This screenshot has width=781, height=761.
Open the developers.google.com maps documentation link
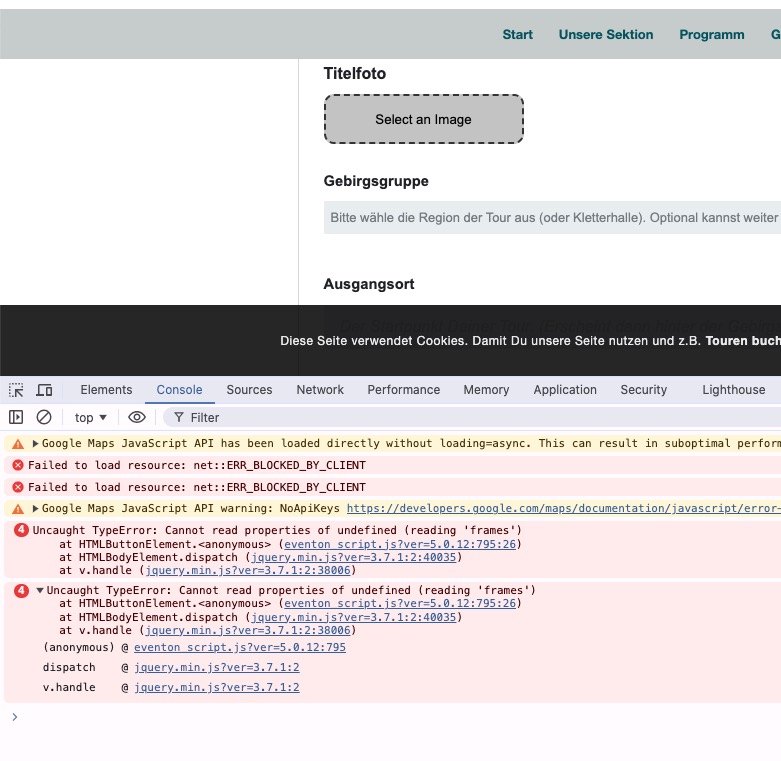click(x=564, y=508)
